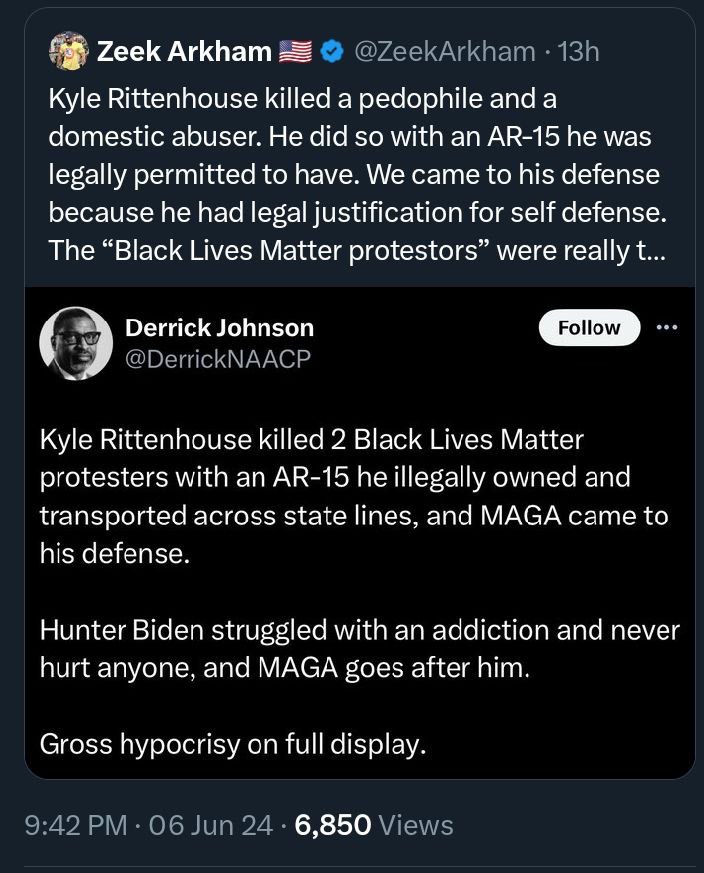
Task: Click the 'Gross hypocrisy on full display' line
Action: pyautogui.click(x=233, y=744)
